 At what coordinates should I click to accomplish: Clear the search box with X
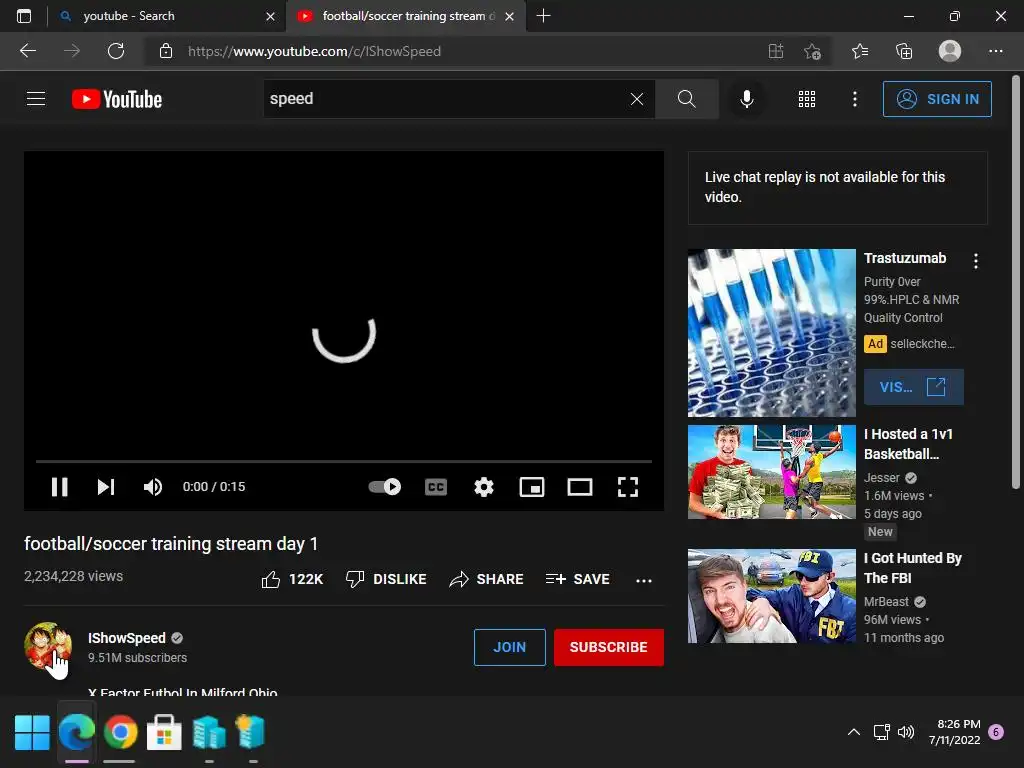click(637, 99)
